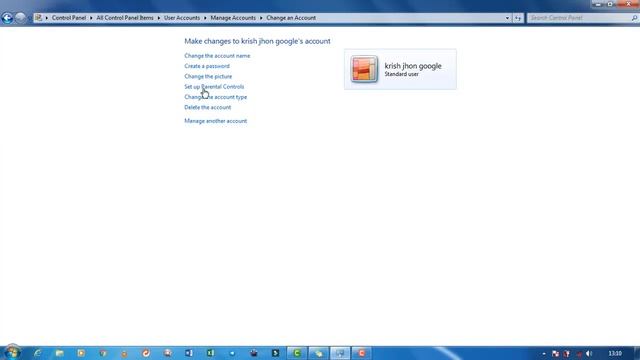This screenshot has width=640, height=360.
Task: Launch Internet Explorer from the taskbar
Action: 38,353
